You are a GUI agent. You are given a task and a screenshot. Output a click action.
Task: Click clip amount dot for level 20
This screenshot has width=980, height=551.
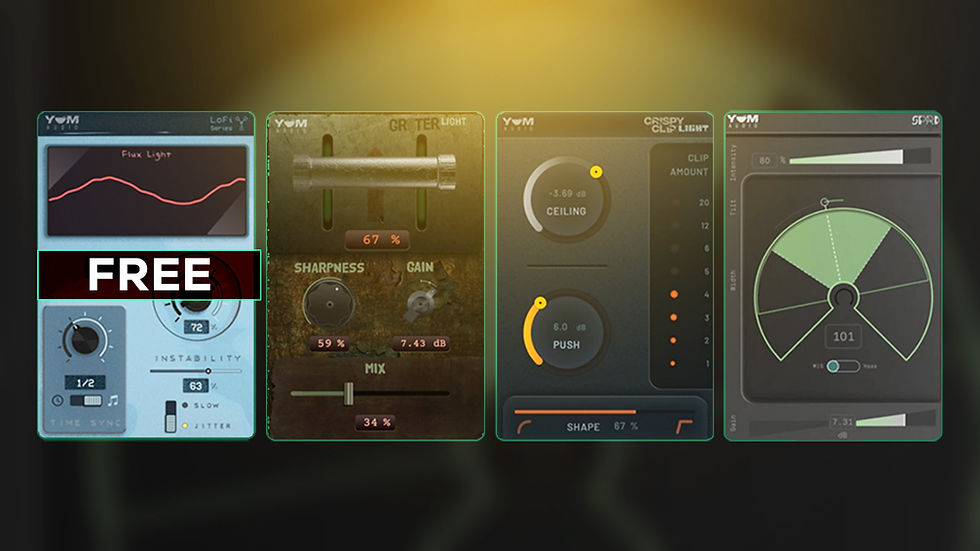pyautogui.click(x=675, y=202)
